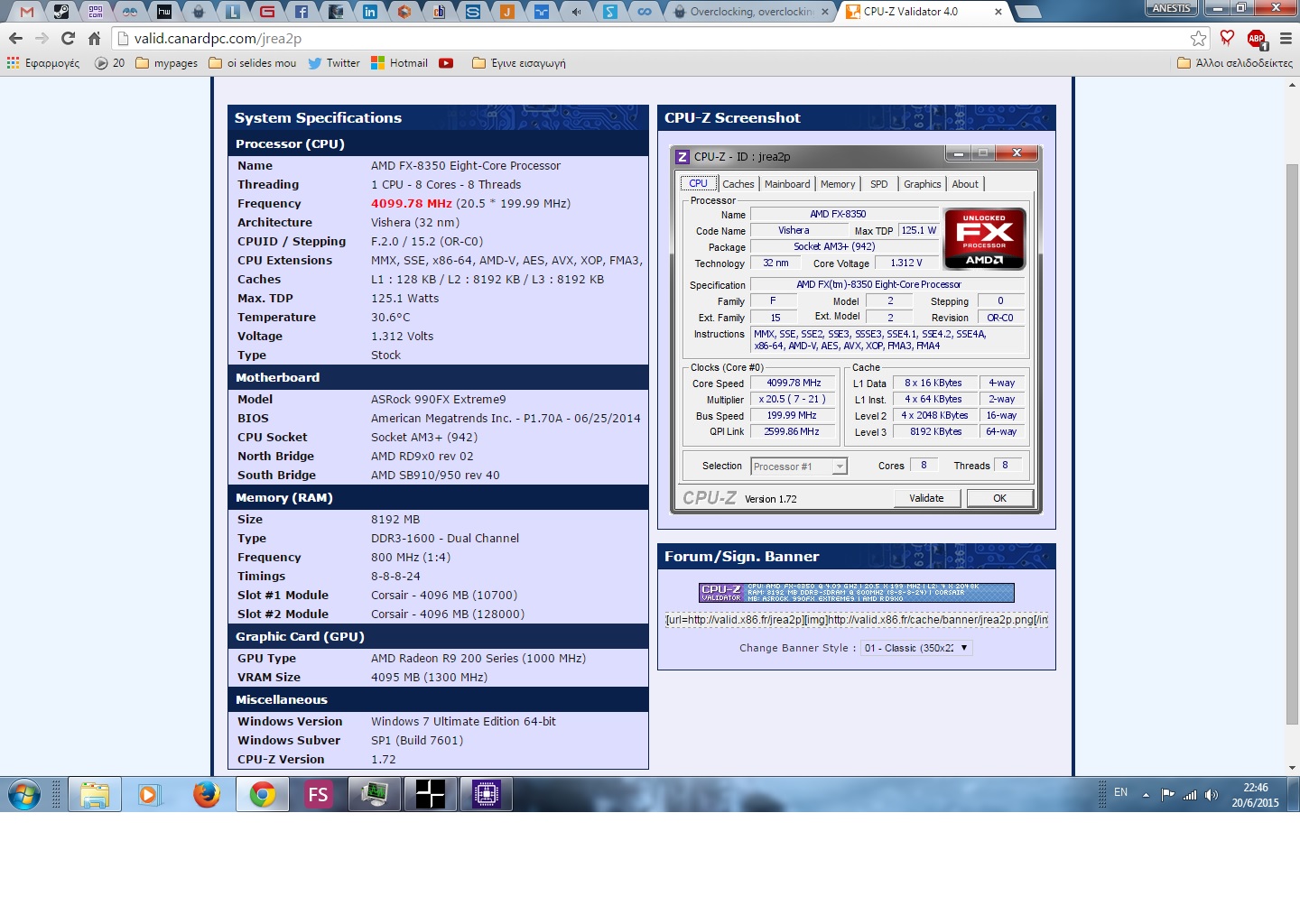Reload the current page
Screen dimensions: 1300x924
coord(68,38)
